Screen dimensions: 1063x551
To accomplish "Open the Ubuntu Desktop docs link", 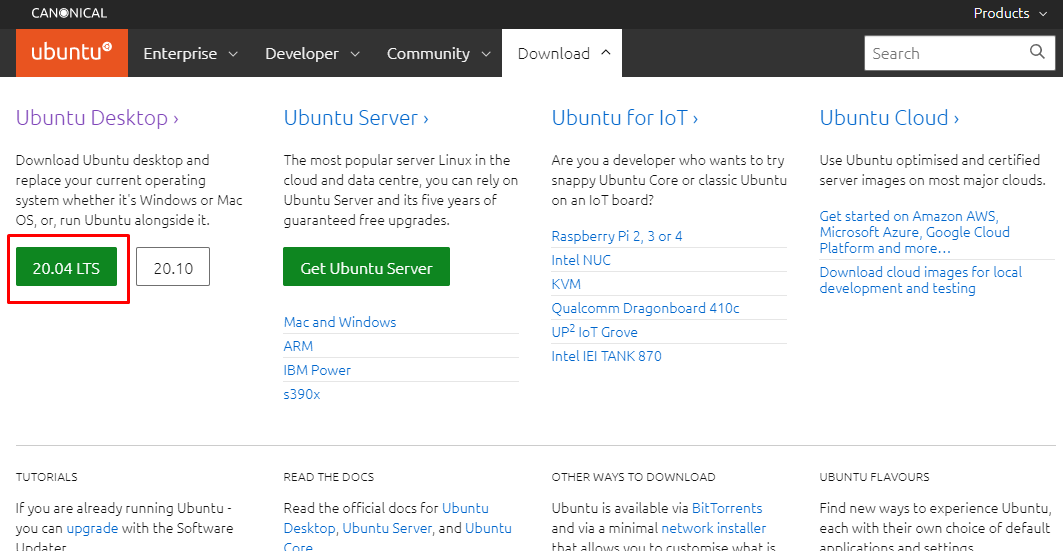I will [x=386, y=518].
